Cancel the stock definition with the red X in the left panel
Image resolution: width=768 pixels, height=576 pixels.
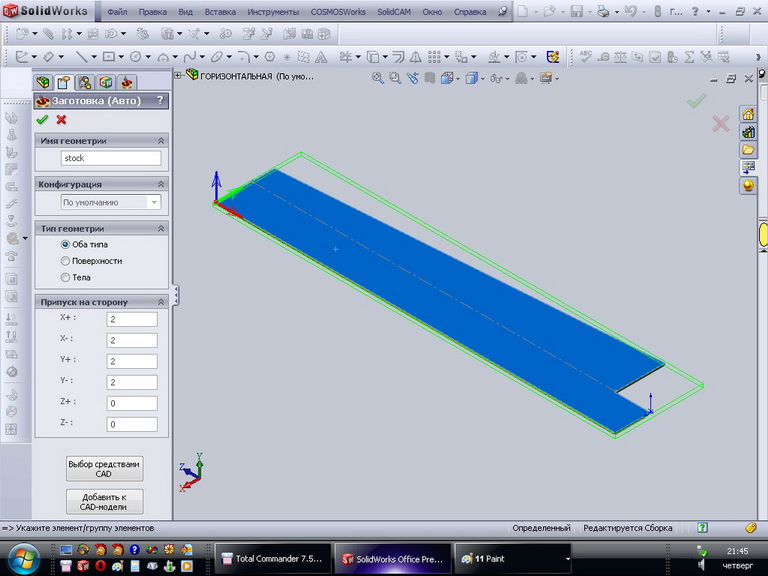coord(61,120)
